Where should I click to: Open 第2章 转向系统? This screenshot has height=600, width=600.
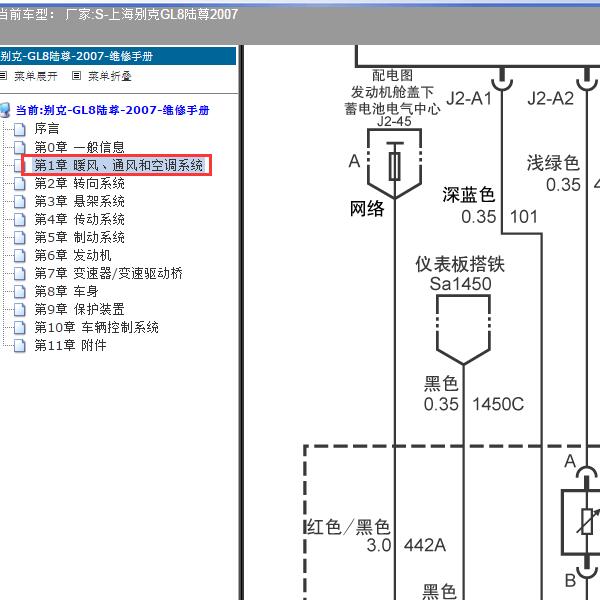80,183
